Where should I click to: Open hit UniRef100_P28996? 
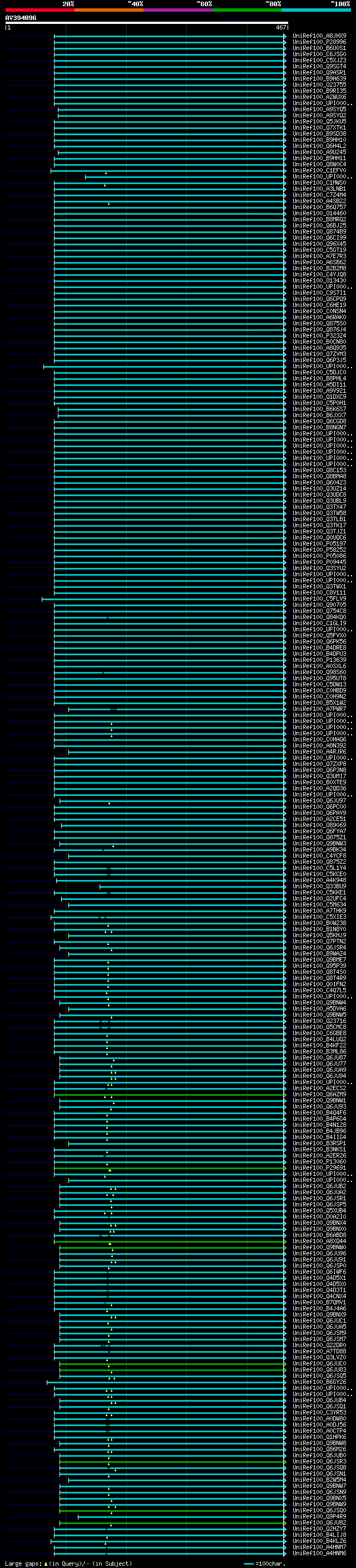tap(319, 42)
